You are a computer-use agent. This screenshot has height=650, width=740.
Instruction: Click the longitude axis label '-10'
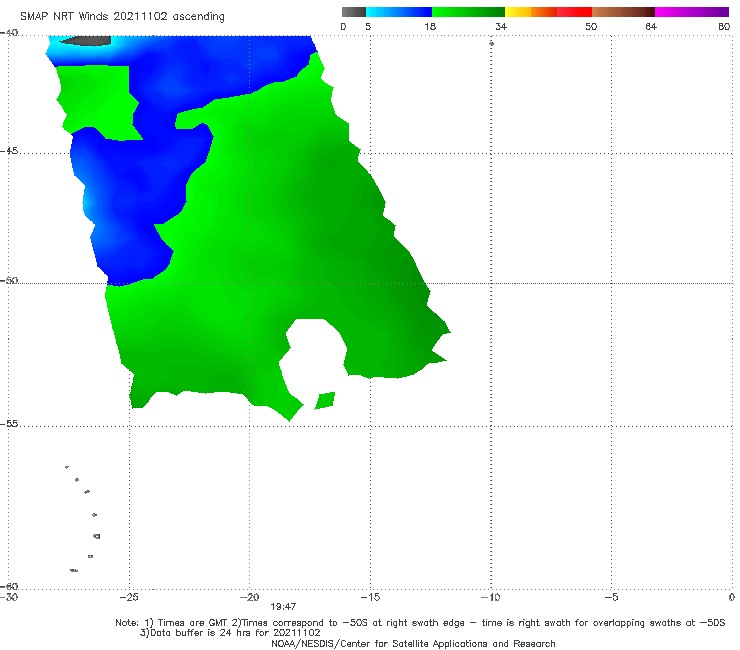(x=491, y=597)
